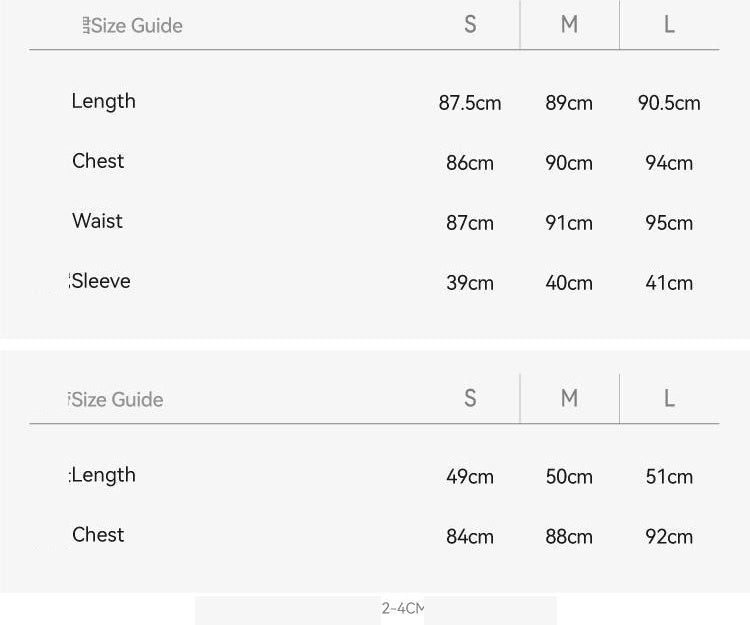Select the L column in top table
Screen dimensions: 750x625
pos(669,24)
